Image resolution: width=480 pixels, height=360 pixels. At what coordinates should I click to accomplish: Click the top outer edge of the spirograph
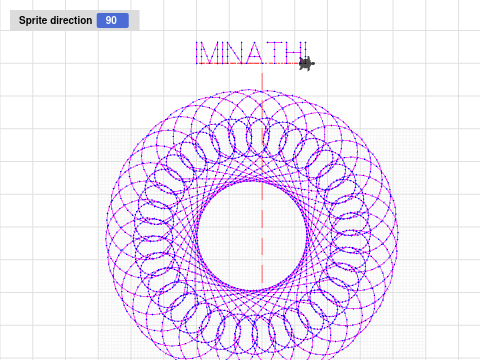(x=250, y=90)
